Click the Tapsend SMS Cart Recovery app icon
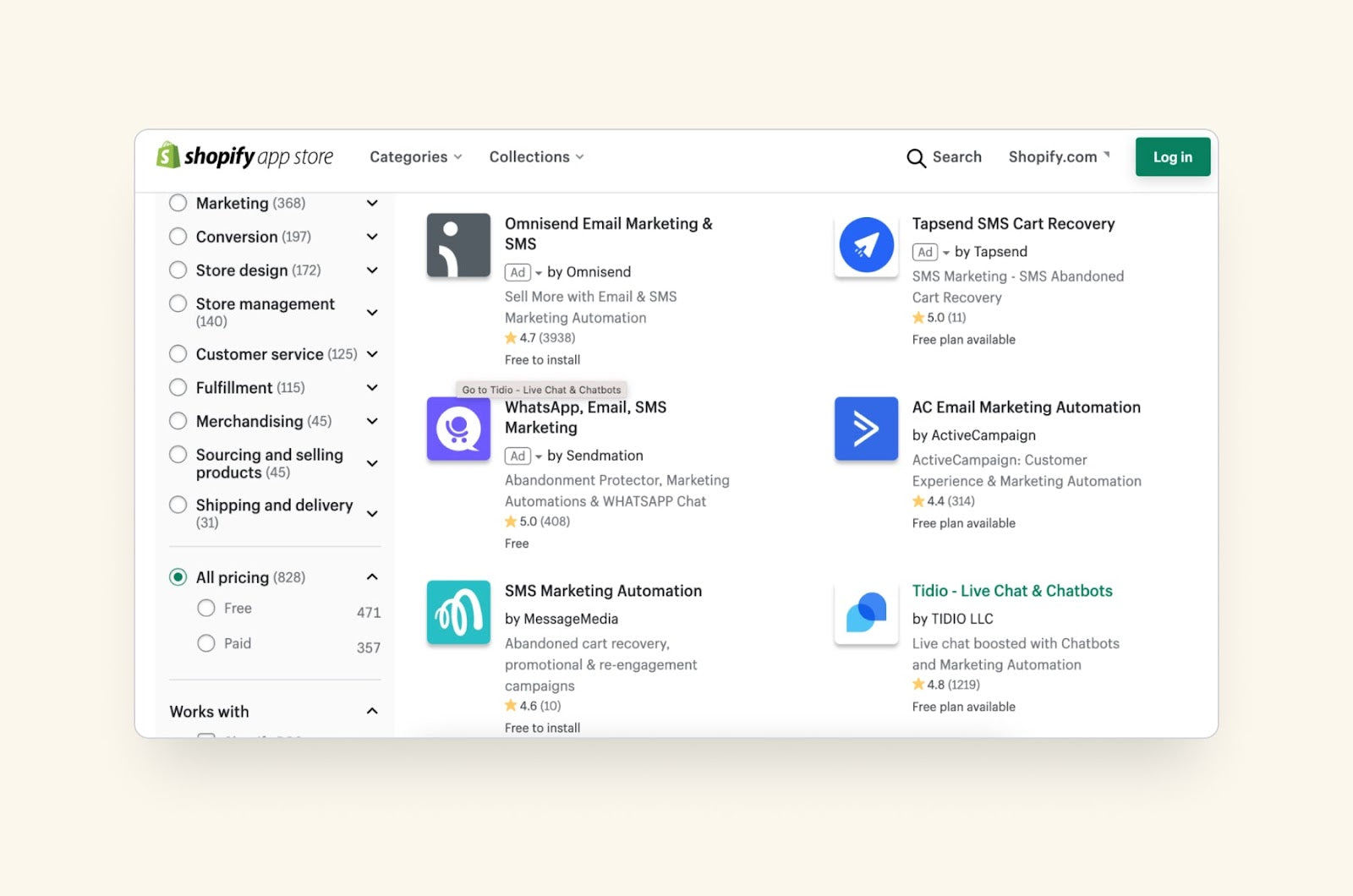 [x=866, y=245]
